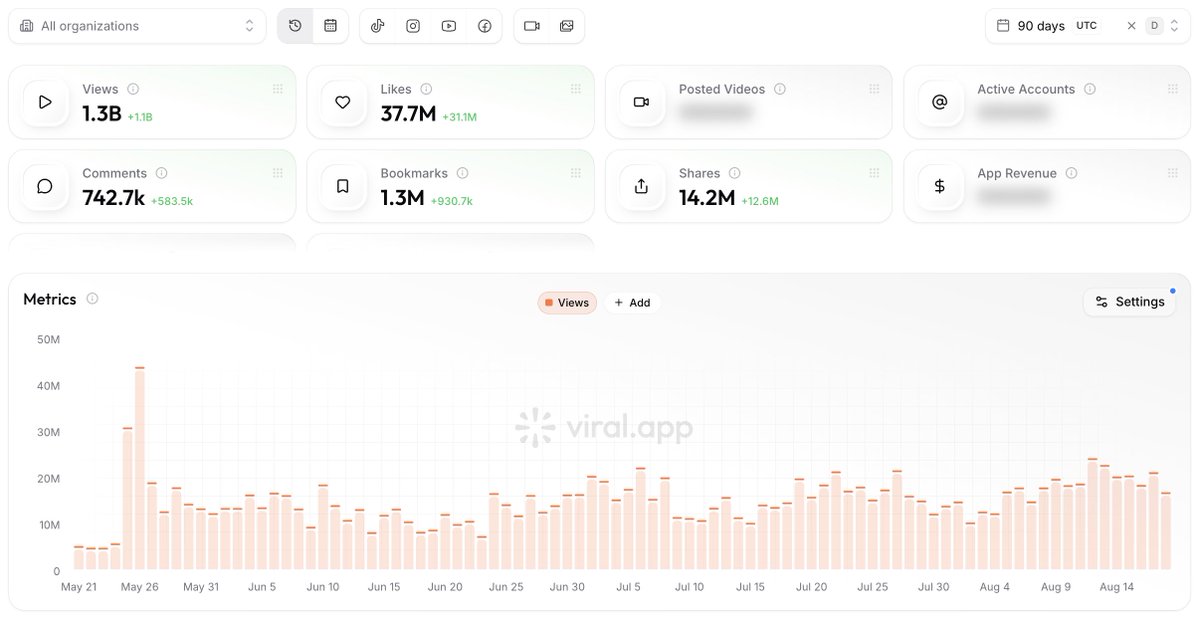Click the UTC timezone label
Image resolution: width=1199 pixels, height=624 pixels.
(1086, 25)
